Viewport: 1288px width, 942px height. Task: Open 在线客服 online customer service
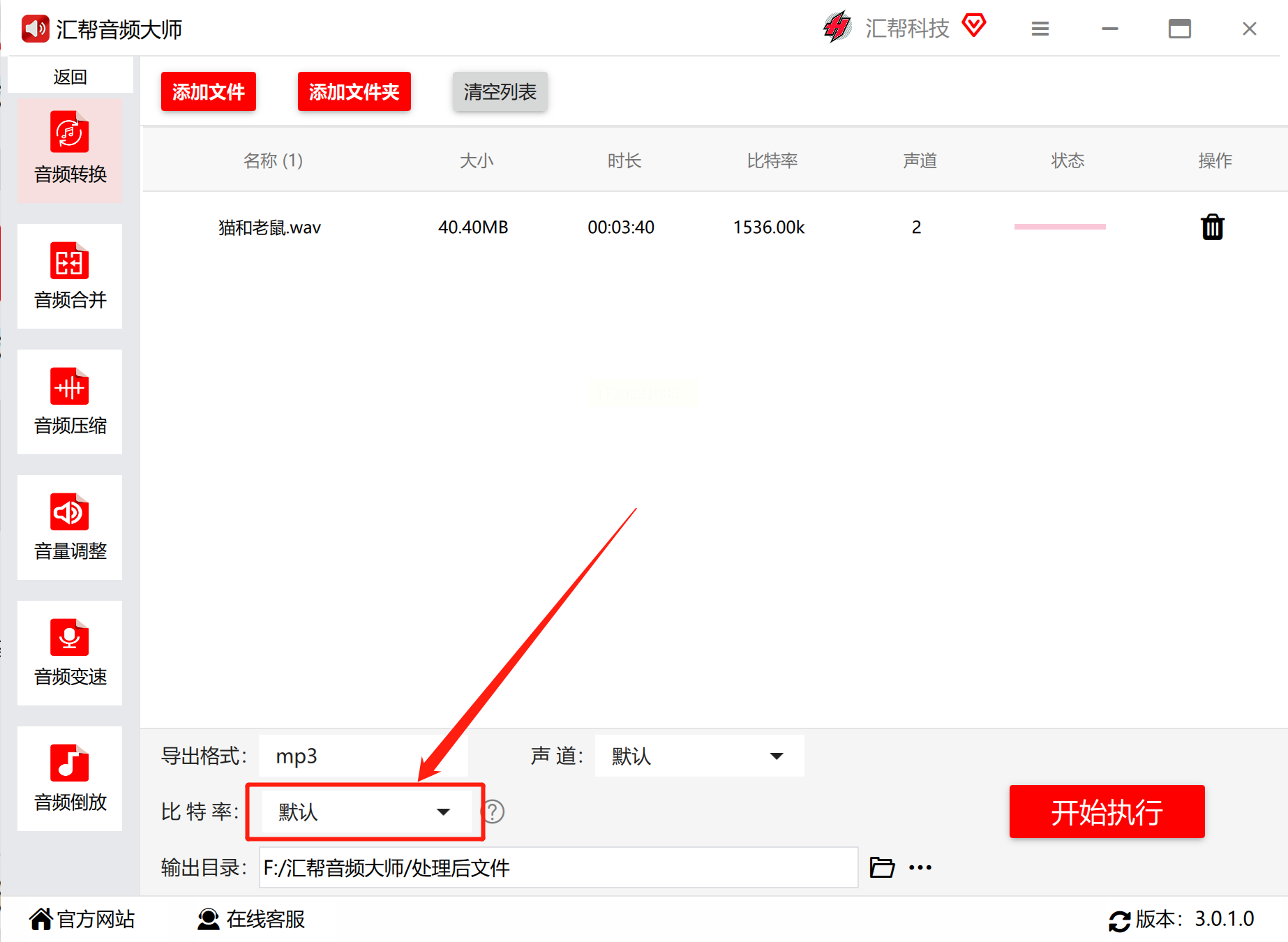[251, 919]
